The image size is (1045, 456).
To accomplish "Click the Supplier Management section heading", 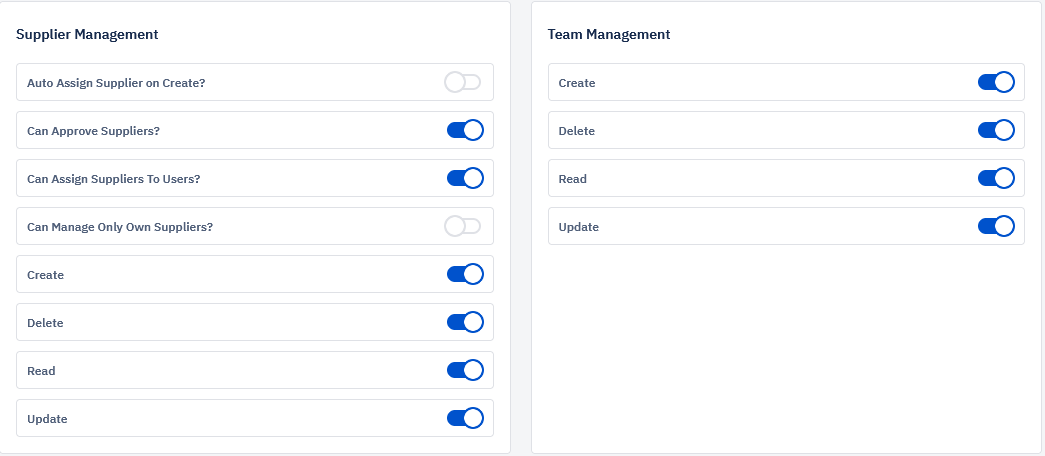I will point(87,34).
